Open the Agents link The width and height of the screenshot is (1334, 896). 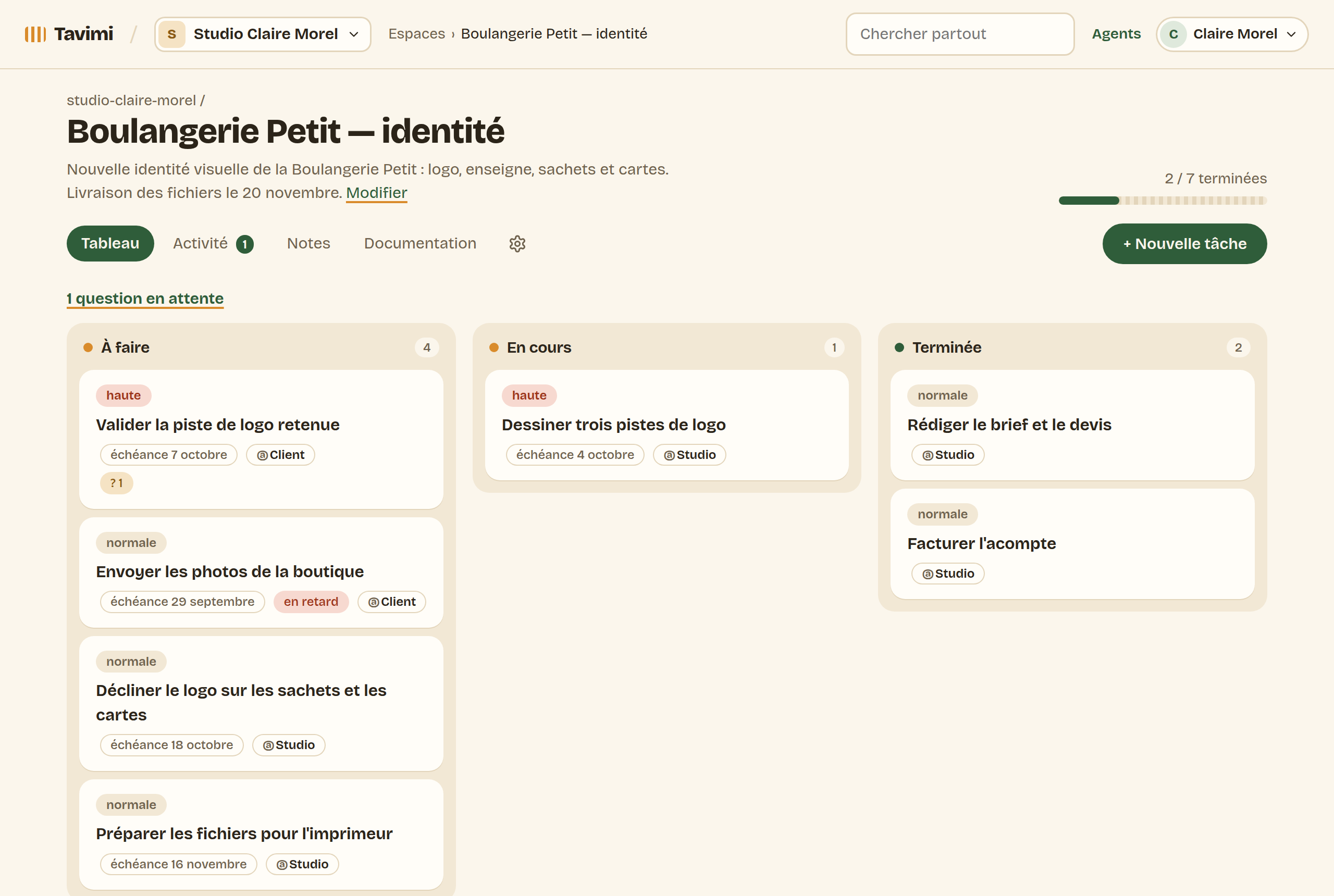1116,34
